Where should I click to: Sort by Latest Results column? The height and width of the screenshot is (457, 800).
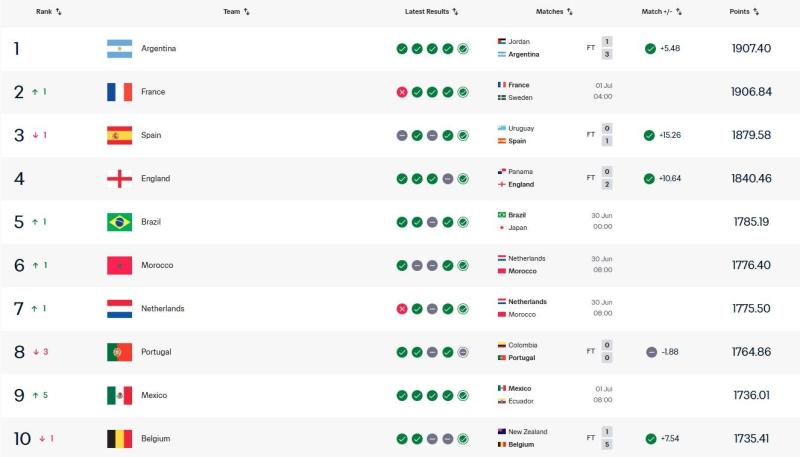click(x=432, y=11)
